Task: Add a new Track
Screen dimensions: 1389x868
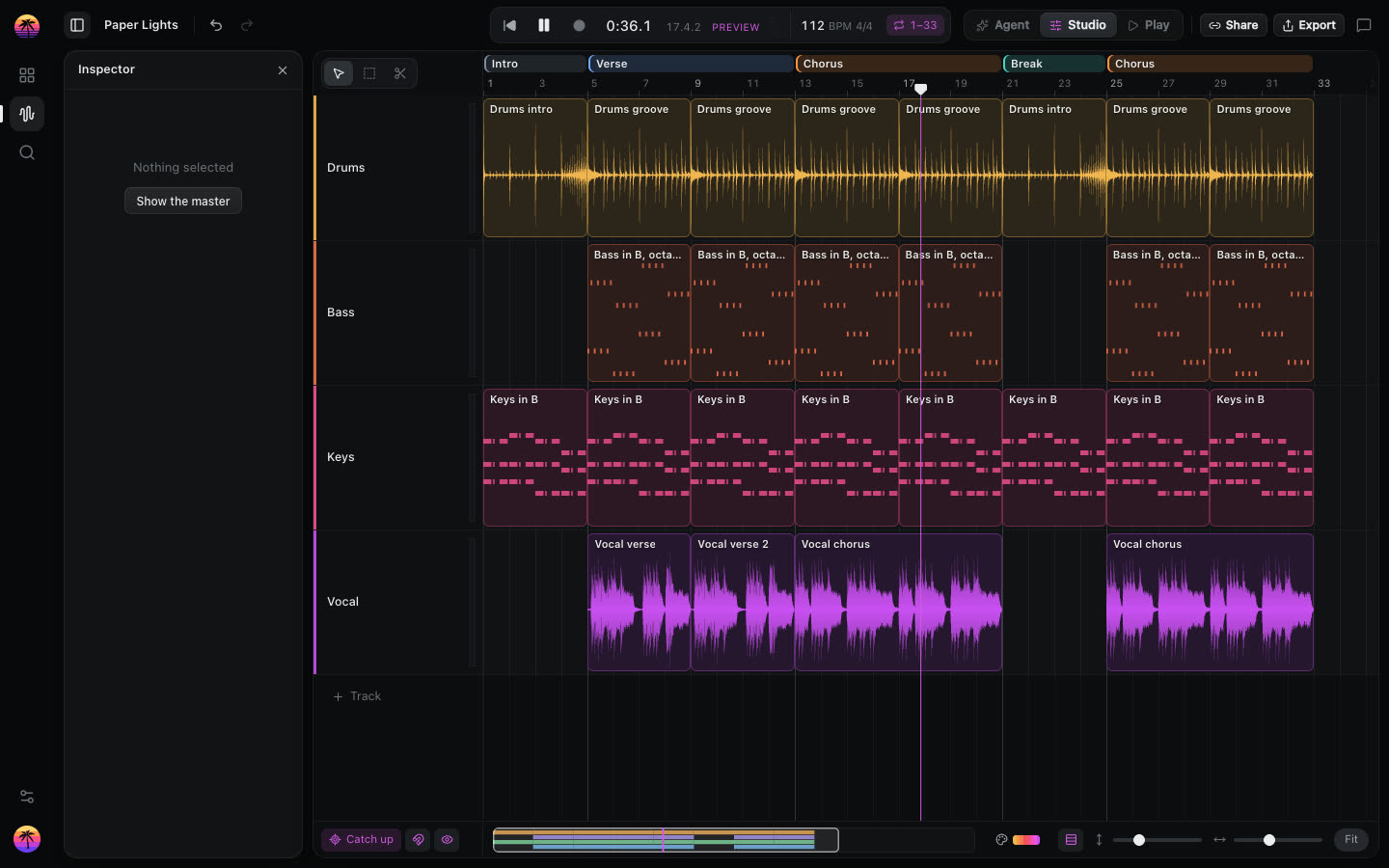Action: click(357, 696)
